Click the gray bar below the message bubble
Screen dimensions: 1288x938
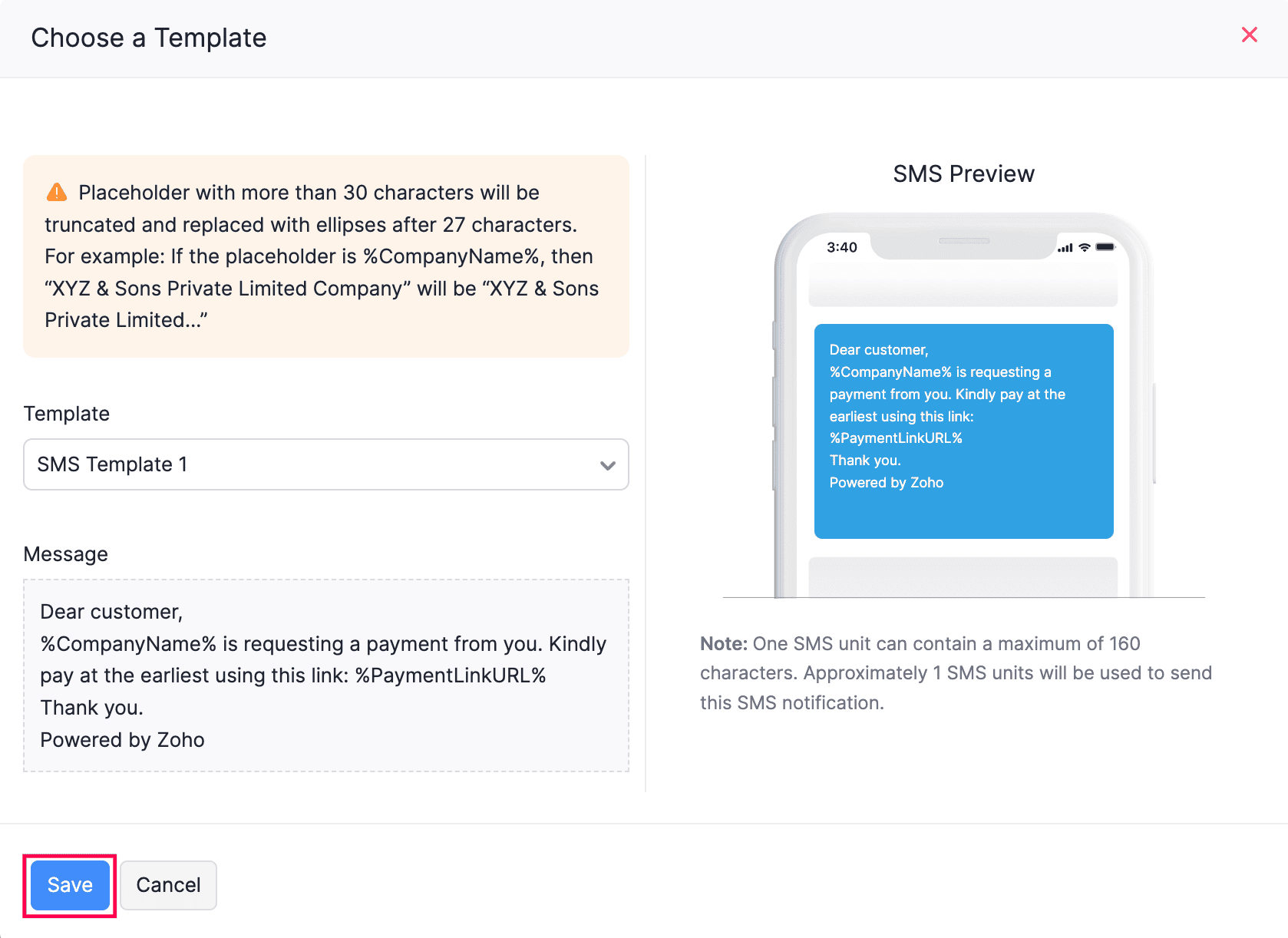point(963,576)
